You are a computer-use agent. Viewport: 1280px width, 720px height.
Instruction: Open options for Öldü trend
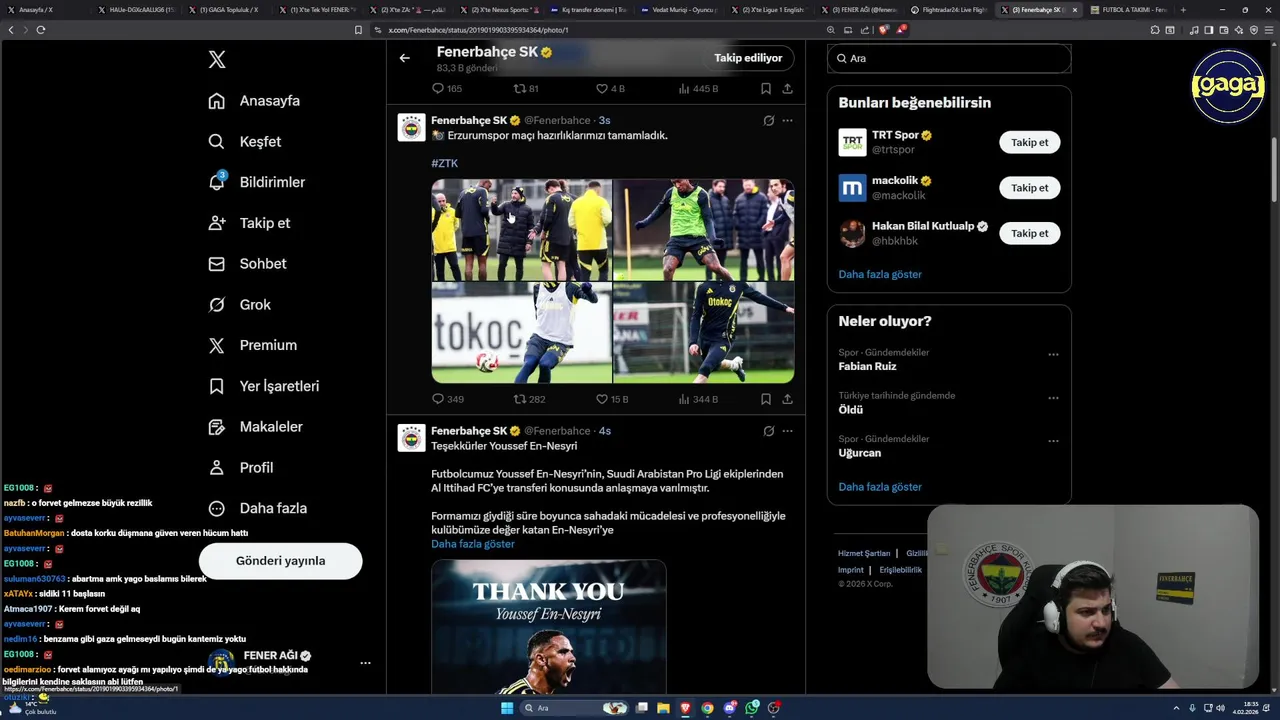(1053, 398)
